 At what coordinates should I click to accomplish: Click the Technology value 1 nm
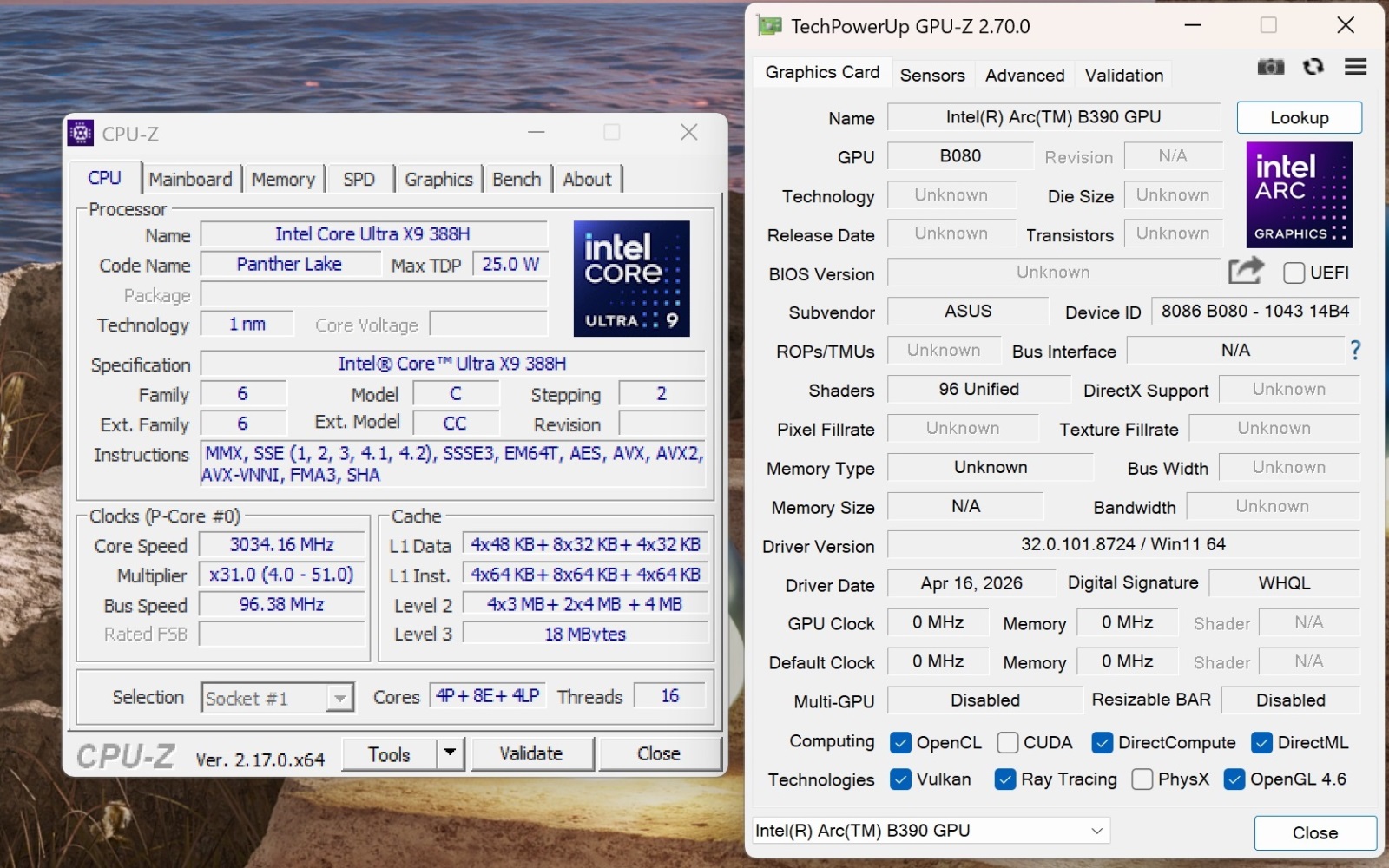coord(247,324)
